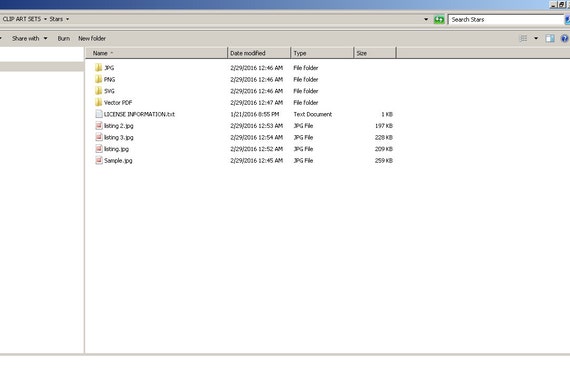The height and width of the screenshot is (370, 570).
Task: Click the Text Document type cell
Action: (313, 114)
